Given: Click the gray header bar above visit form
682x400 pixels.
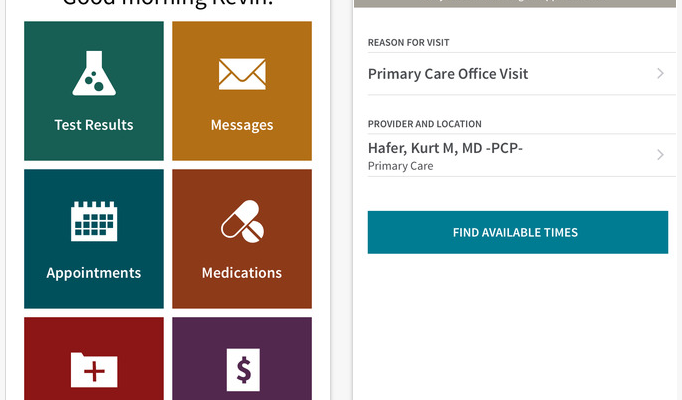Looking at the screenshot, I should point(515,4).
